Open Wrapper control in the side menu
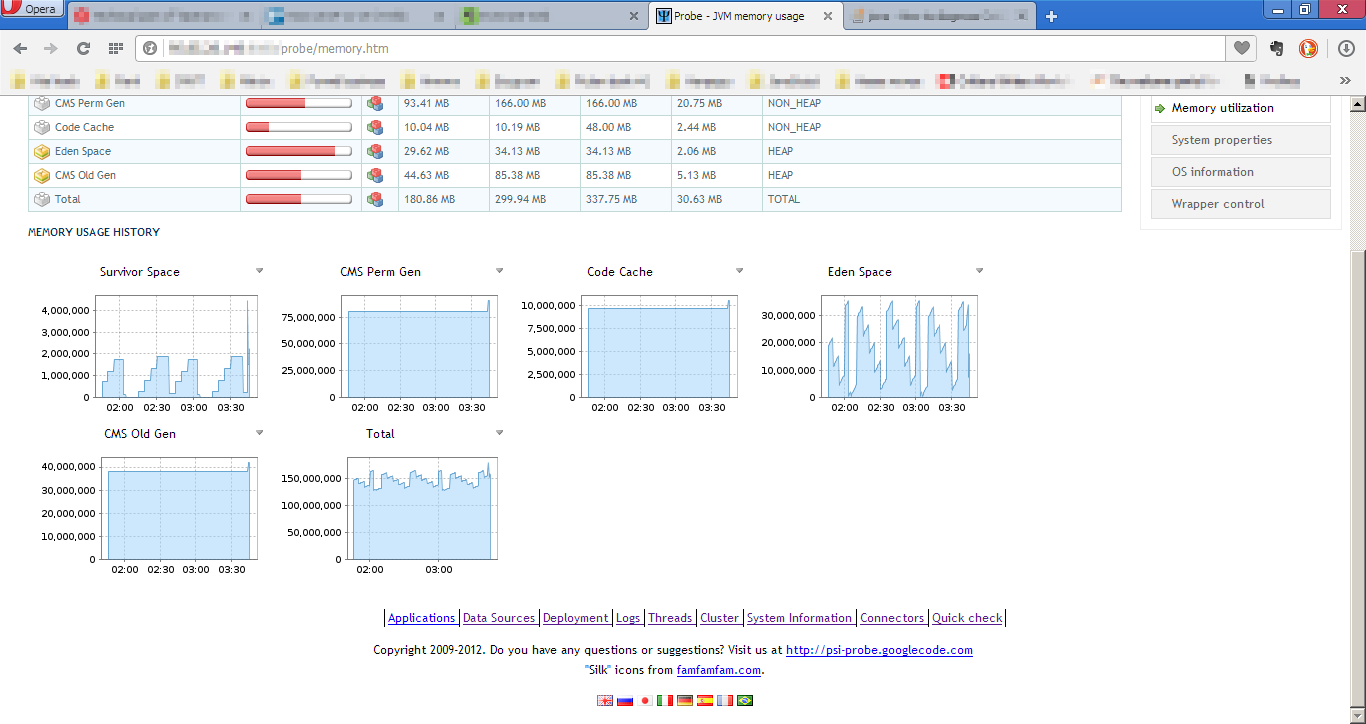1366x724 pixels. (1241, 204)
